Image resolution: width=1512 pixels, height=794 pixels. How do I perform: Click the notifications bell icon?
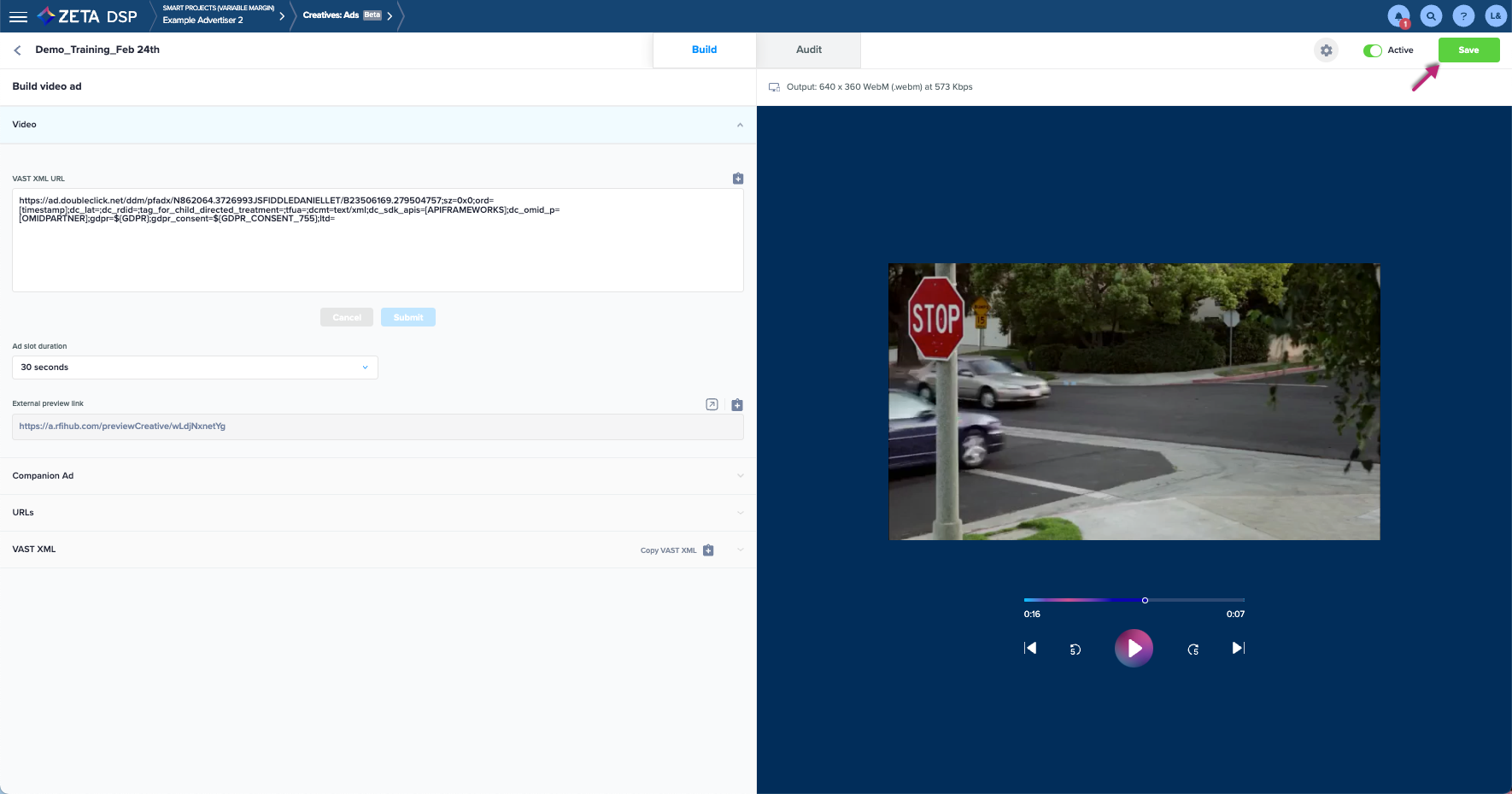1398,16
